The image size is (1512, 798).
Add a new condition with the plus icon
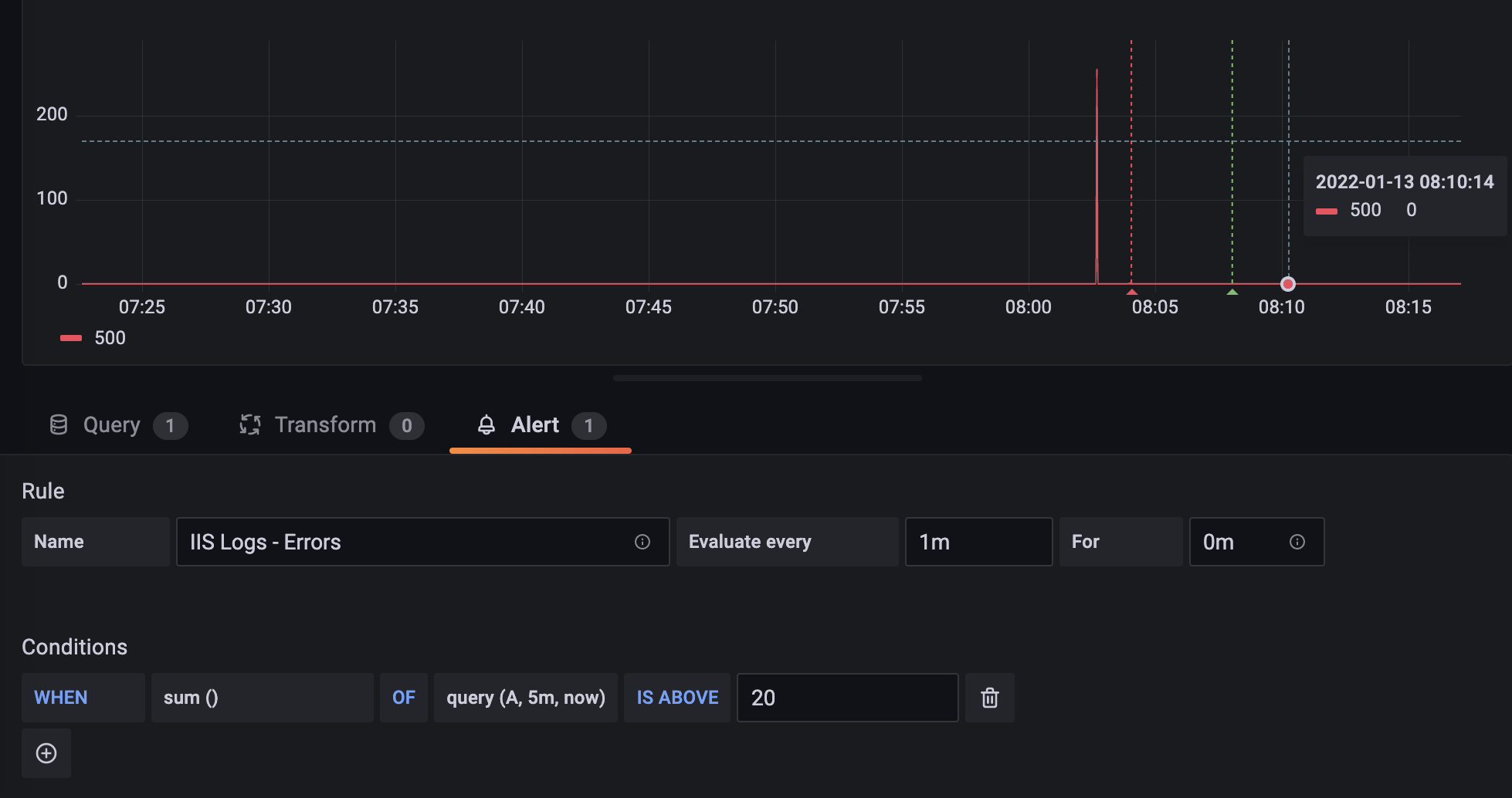(x=46, y=752)
